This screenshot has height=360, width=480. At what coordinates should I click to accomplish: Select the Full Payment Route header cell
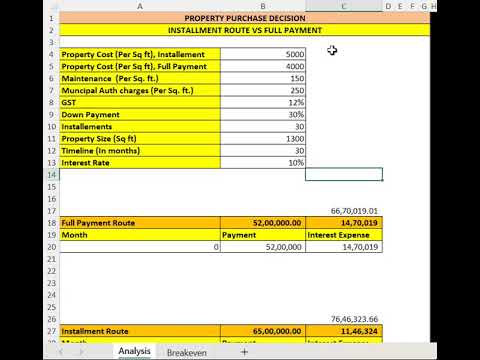(140, 223)
